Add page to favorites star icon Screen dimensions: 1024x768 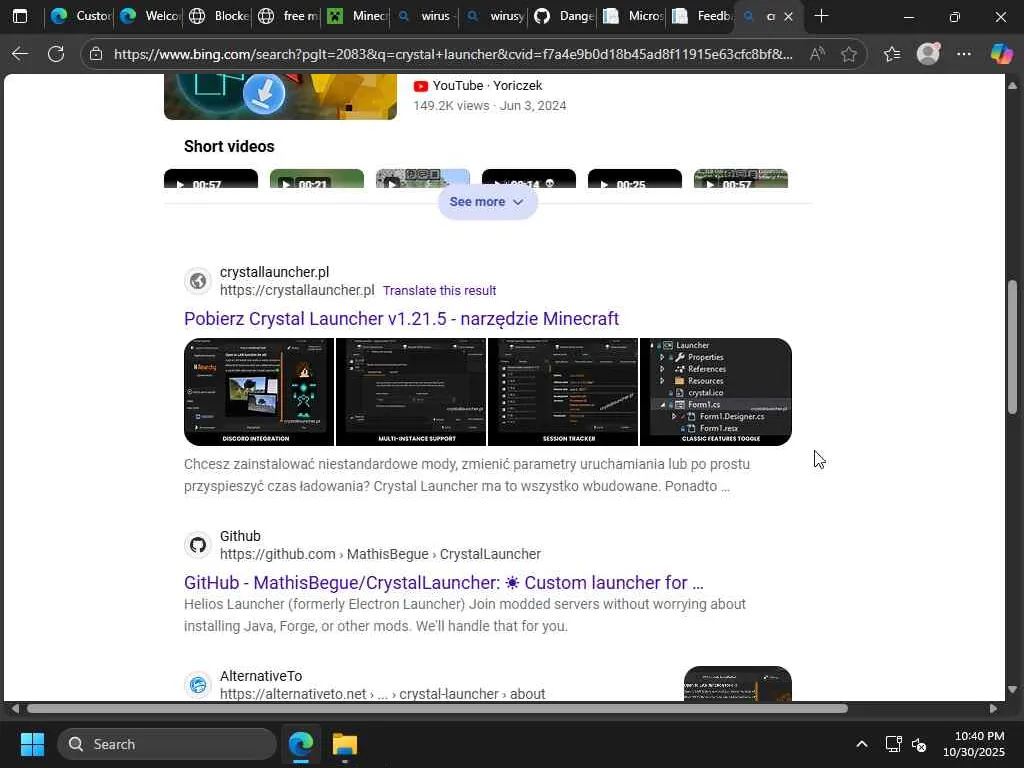click(849, 54)
